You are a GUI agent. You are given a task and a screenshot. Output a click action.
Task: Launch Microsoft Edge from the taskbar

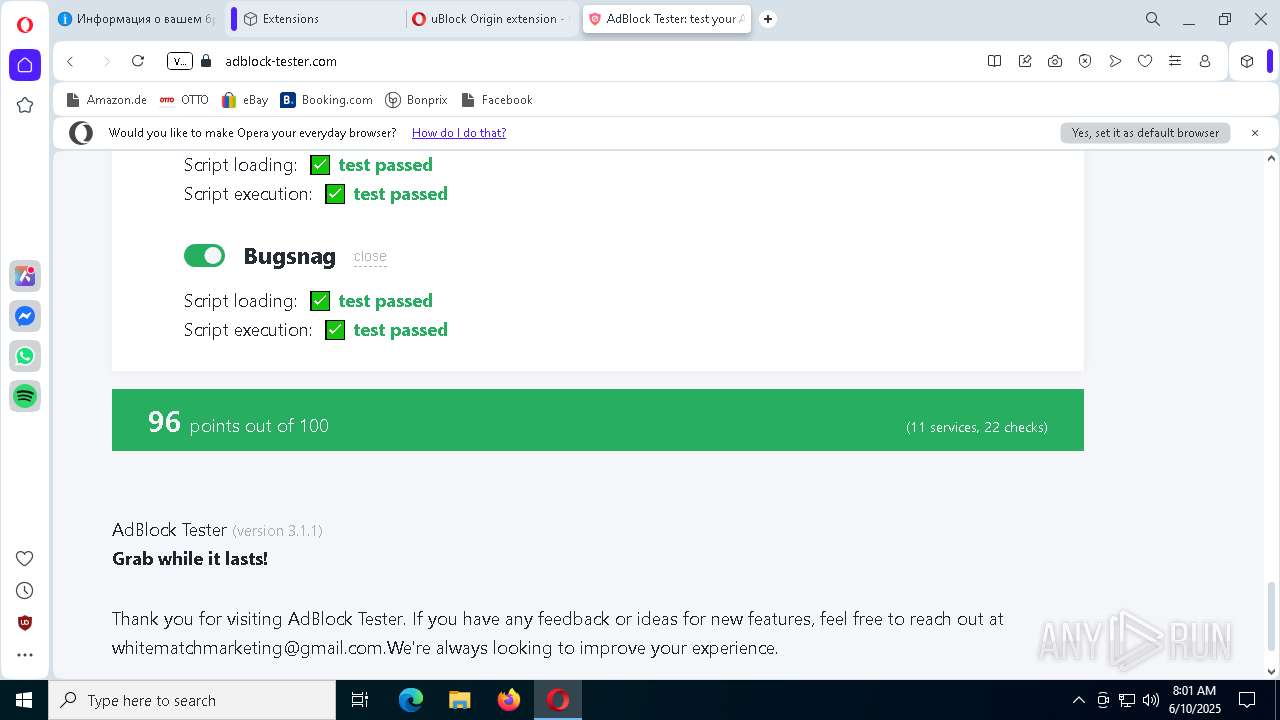[411, 700]
